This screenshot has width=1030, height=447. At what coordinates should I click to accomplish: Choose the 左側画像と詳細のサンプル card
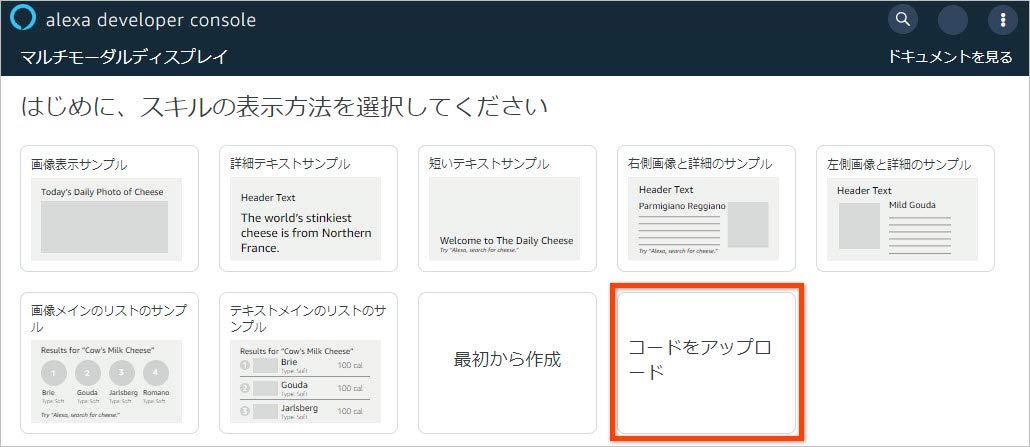(905, 208)
